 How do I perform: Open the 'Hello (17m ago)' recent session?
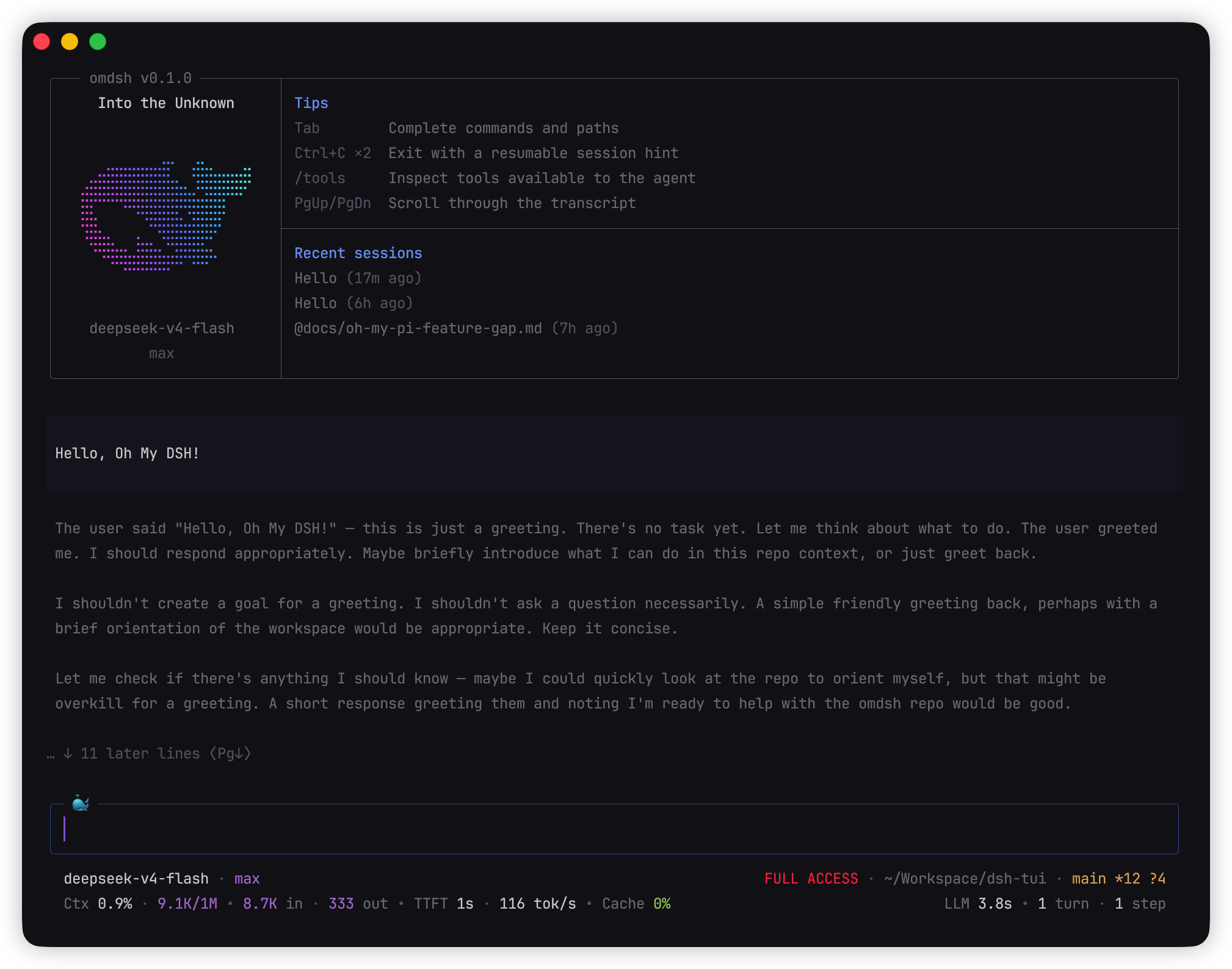coord(358,278)
